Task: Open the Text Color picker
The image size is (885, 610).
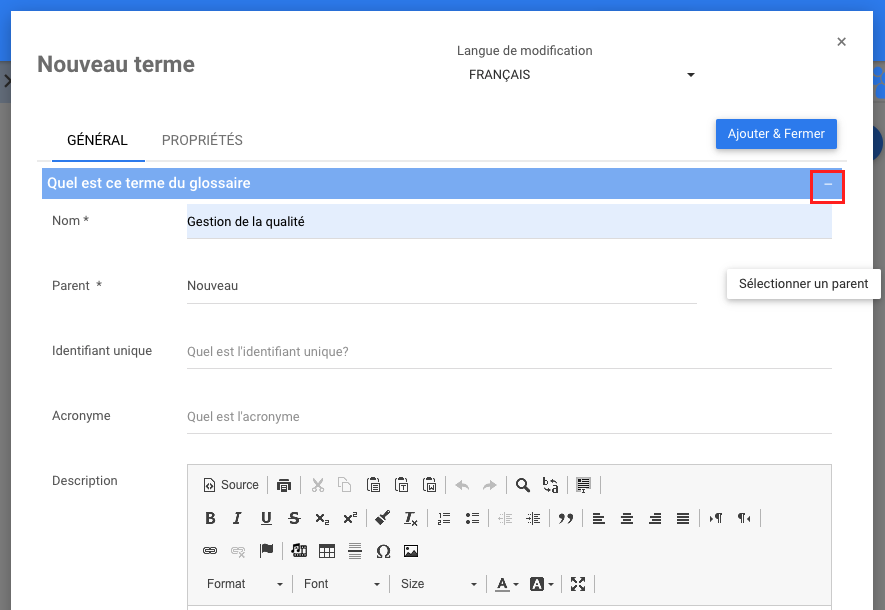Action: [x=506, y=584]
